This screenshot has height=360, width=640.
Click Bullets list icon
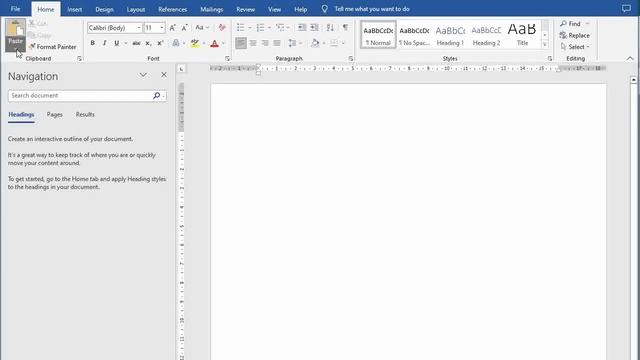pyautogui.click(x=240, y=28)
